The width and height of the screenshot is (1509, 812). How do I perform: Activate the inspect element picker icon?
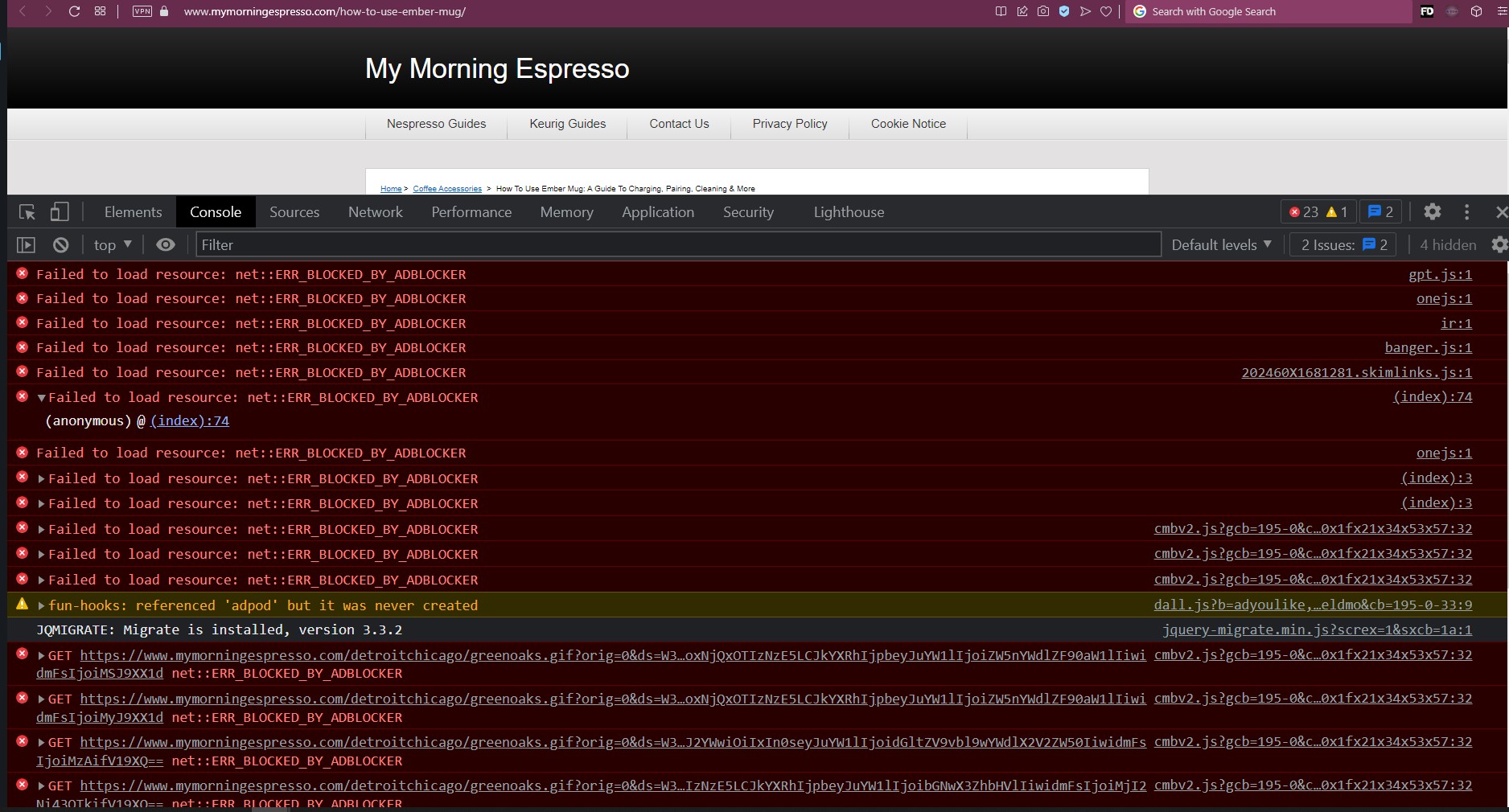(27, 212)
